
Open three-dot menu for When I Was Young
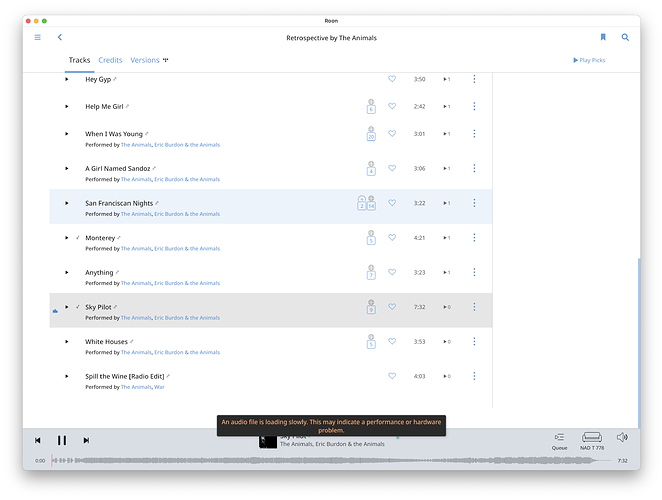(474, 134)
